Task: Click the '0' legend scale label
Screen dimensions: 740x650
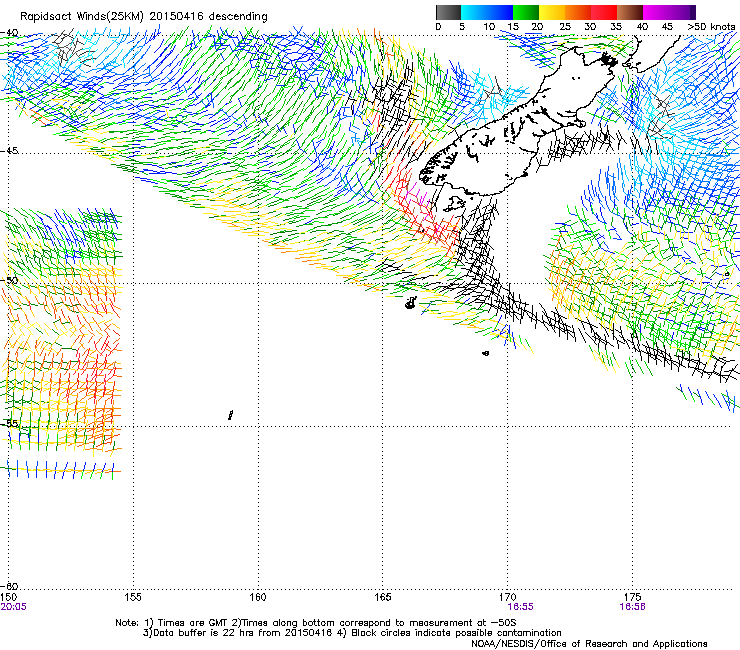Action: pyautogui.click(x=438, y=26)
